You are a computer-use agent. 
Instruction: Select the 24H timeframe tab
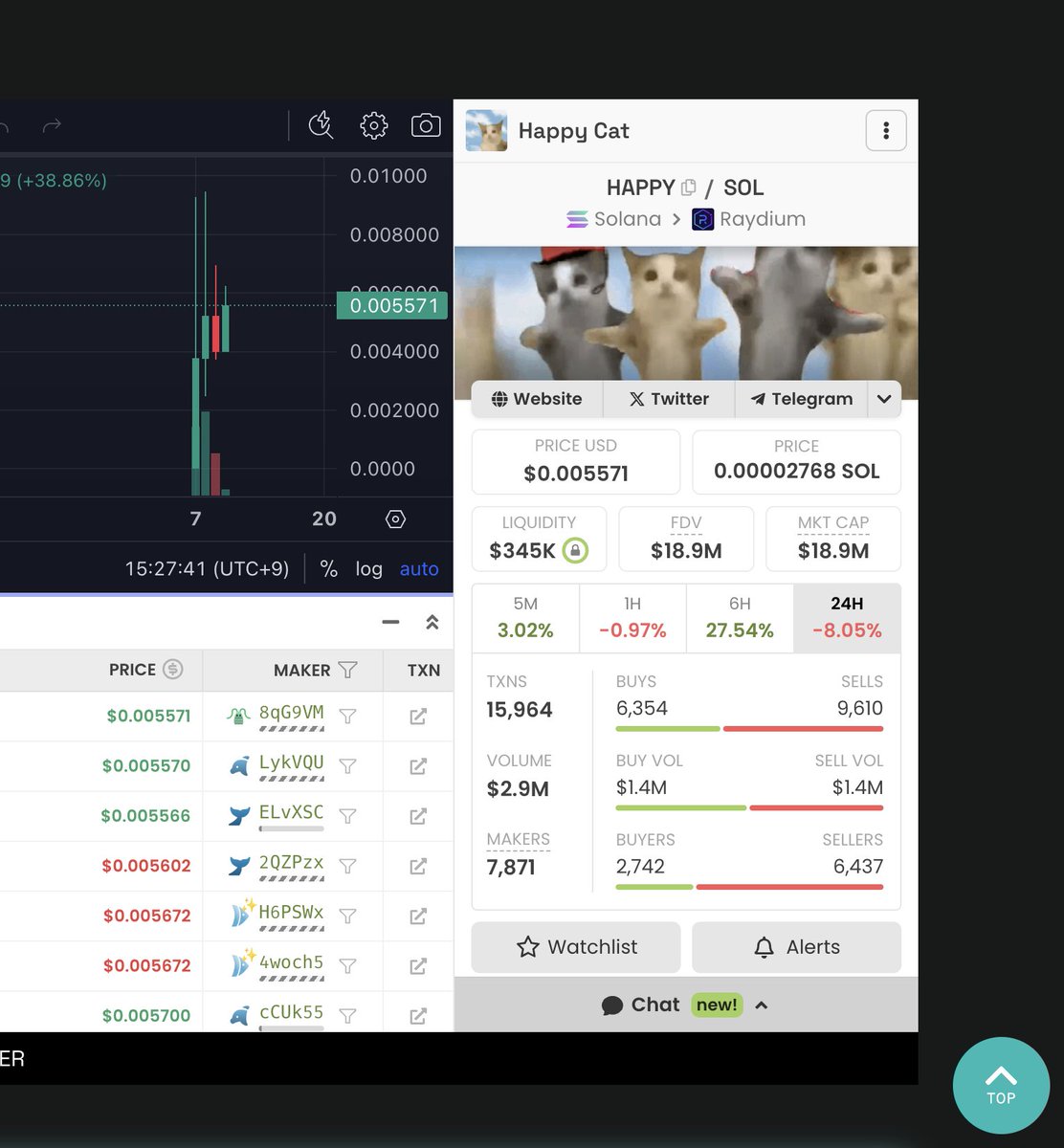(847, 618)
